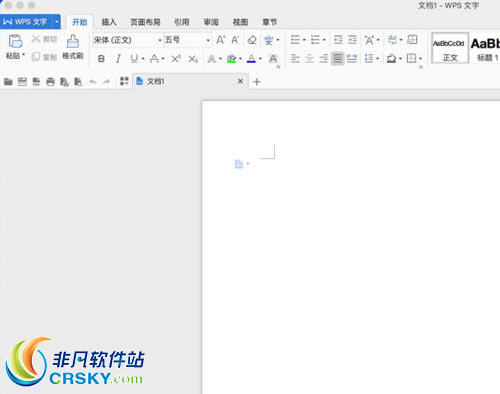This screenshot has height=394, width=500.
Task: Click the tab list grid icon
Action: click(124, 81)
